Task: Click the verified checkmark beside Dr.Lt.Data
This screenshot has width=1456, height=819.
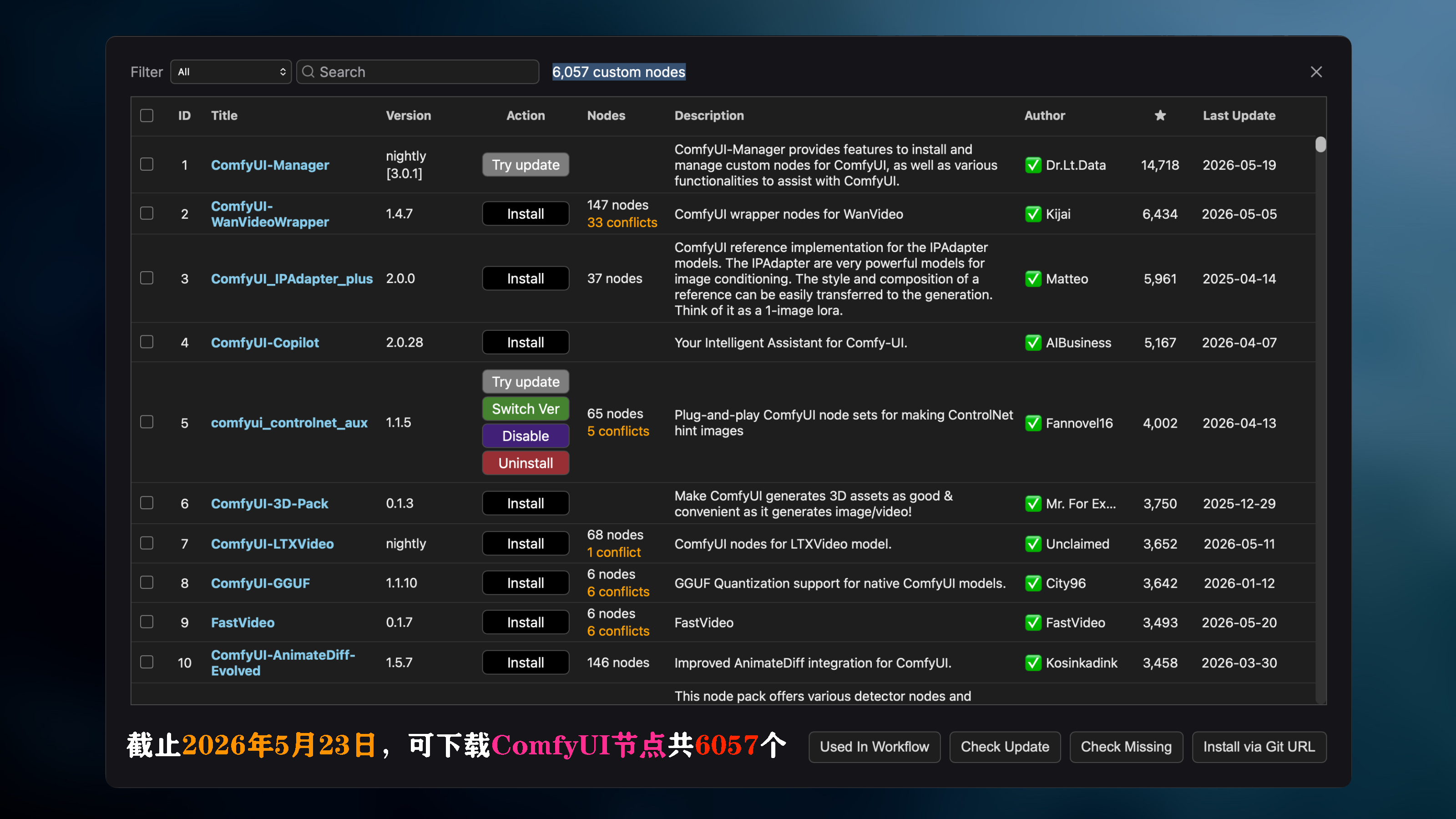Action: 1033,165
